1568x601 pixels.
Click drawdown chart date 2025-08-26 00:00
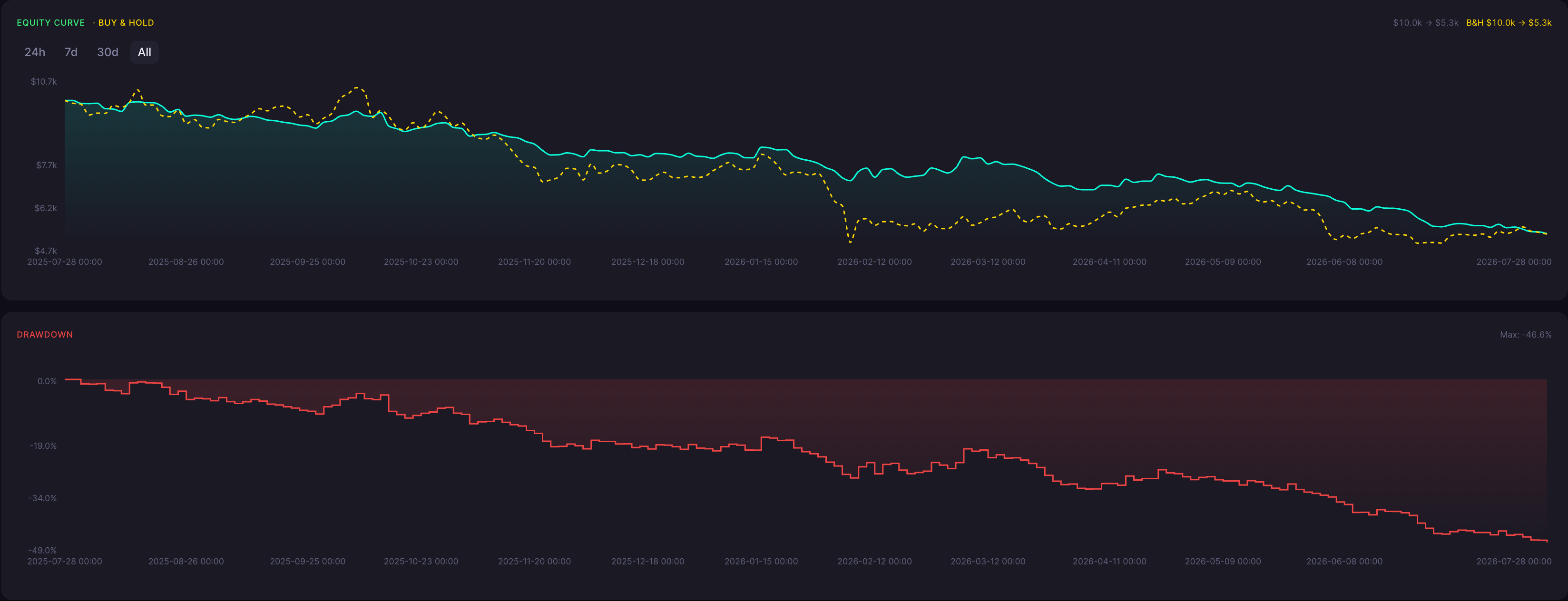tap(186, 562)
